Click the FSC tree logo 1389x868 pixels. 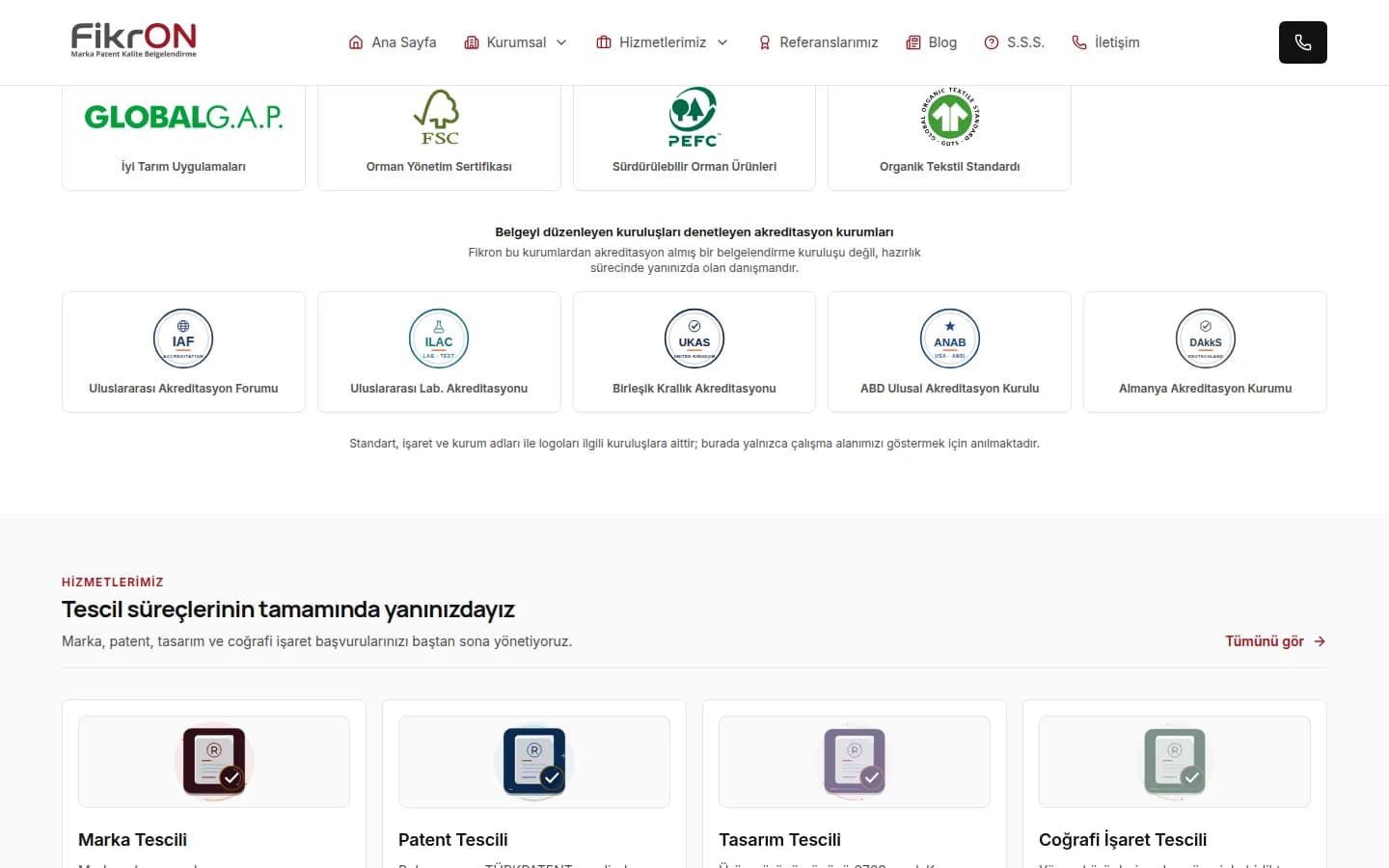(439, 117)
